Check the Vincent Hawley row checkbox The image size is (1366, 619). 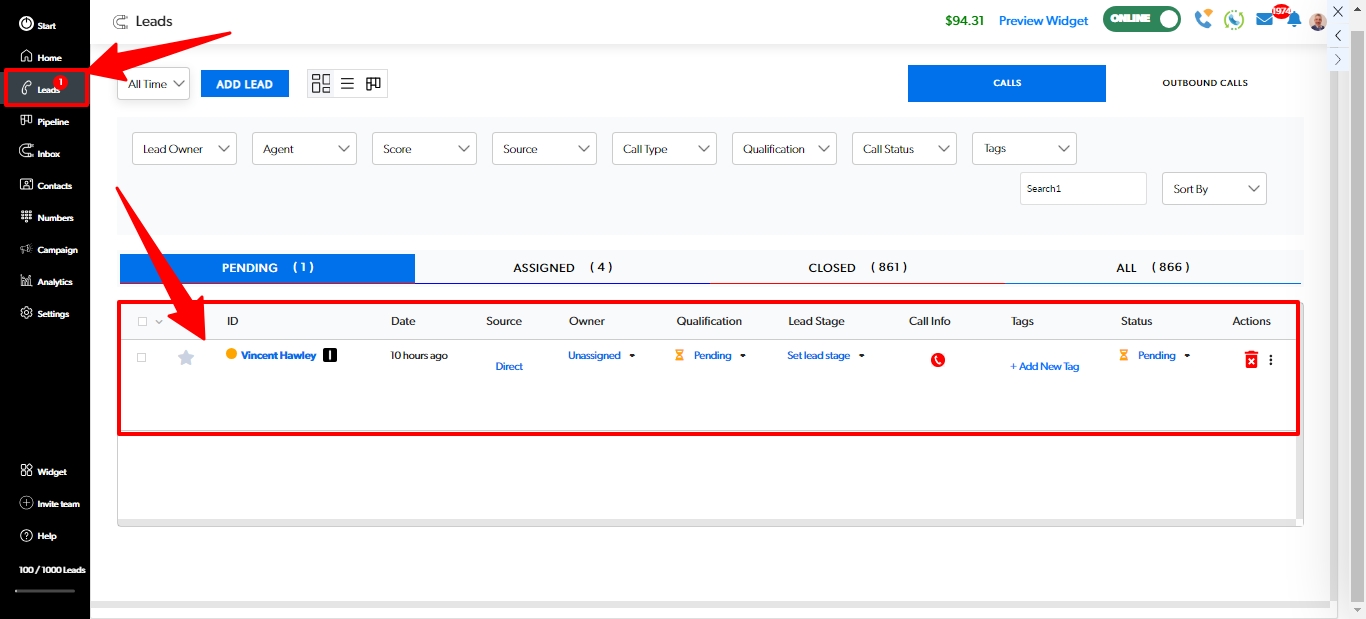141,357
